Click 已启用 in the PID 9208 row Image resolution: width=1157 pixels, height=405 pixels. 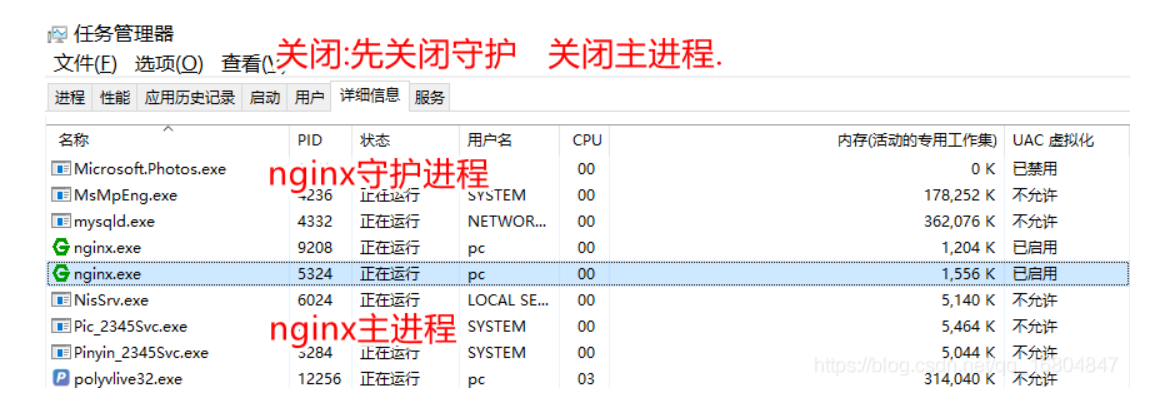pos(1035,247)
